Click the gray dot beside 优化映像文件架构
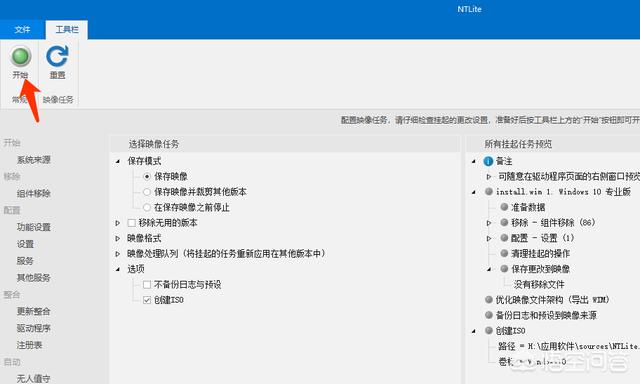The width and height of the screenshot is (640, 384). (489, 300)
